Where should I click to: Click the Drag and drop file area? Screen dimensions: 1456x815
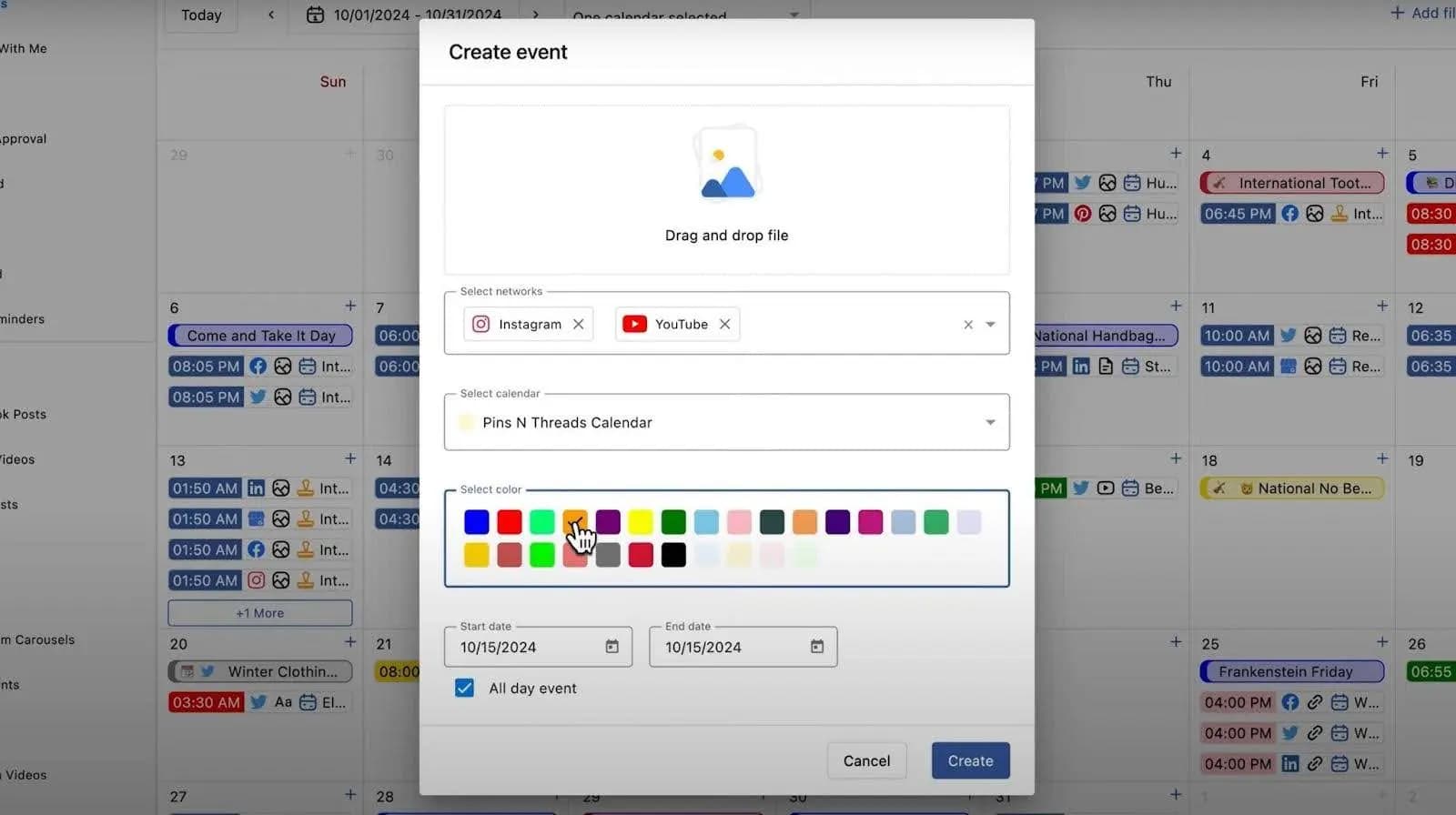(x=726, y=190)
